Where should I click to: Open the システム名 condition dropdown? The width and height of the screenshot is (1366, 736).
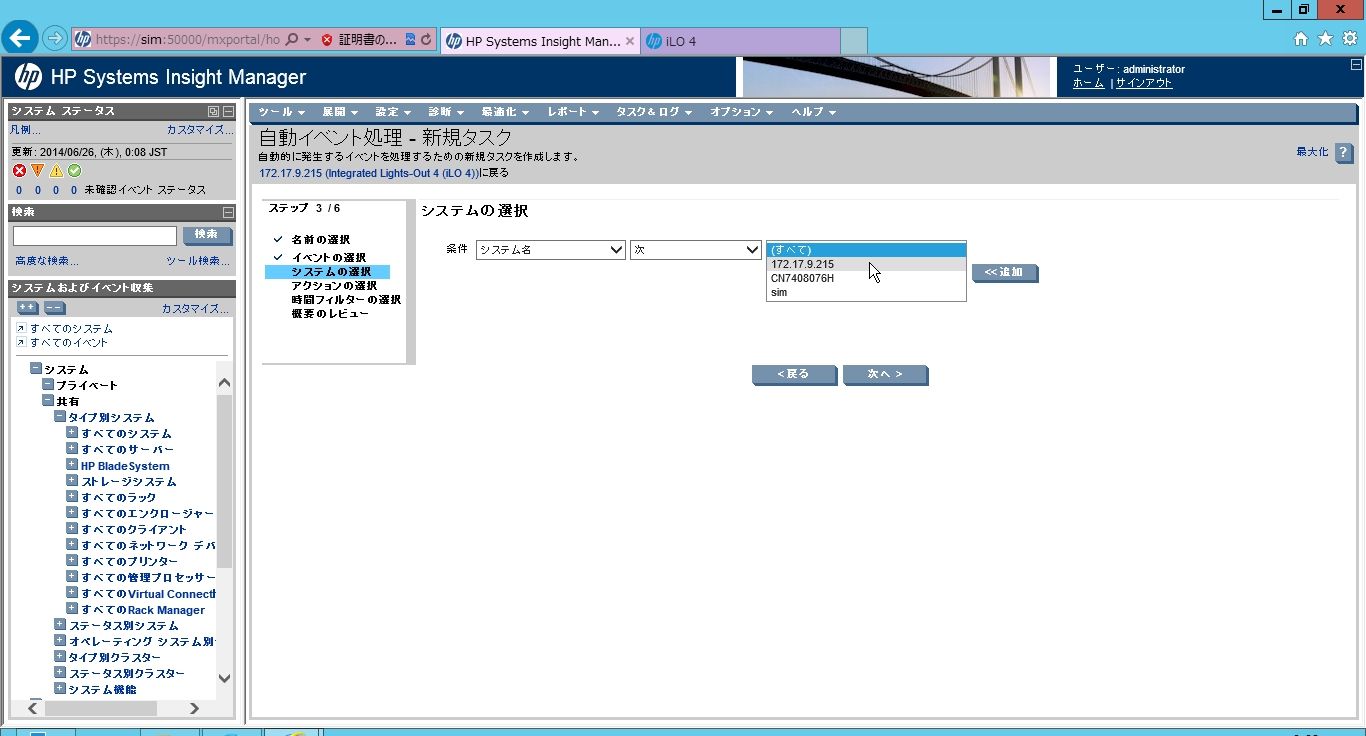tap(551, 250)
